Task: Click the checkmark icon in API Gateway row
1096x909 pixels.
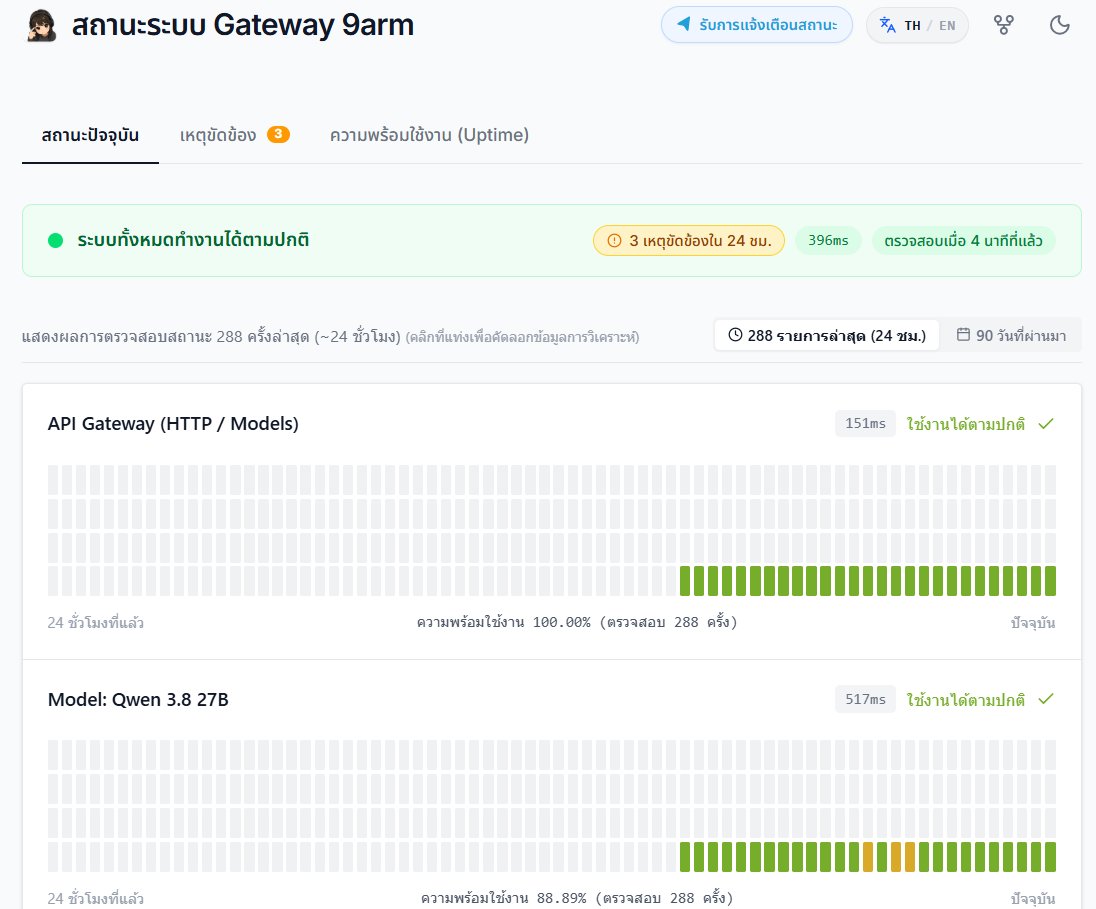Action: (x=1046, y=424)
